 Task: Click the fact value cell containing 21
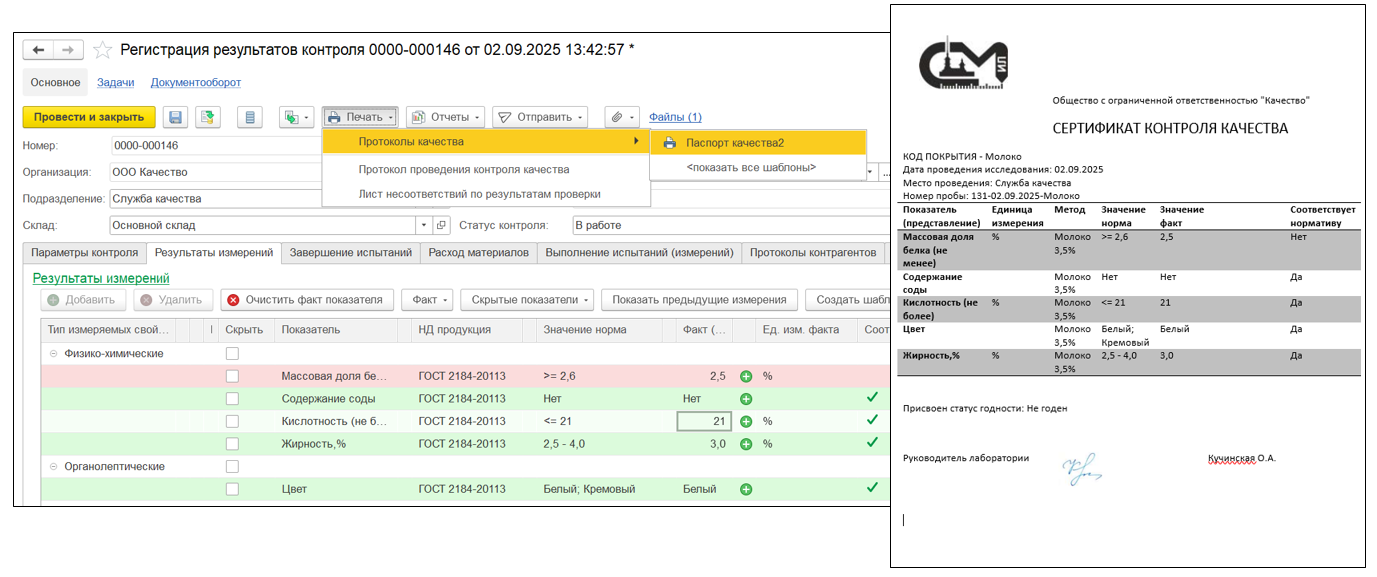pos(704,422)
